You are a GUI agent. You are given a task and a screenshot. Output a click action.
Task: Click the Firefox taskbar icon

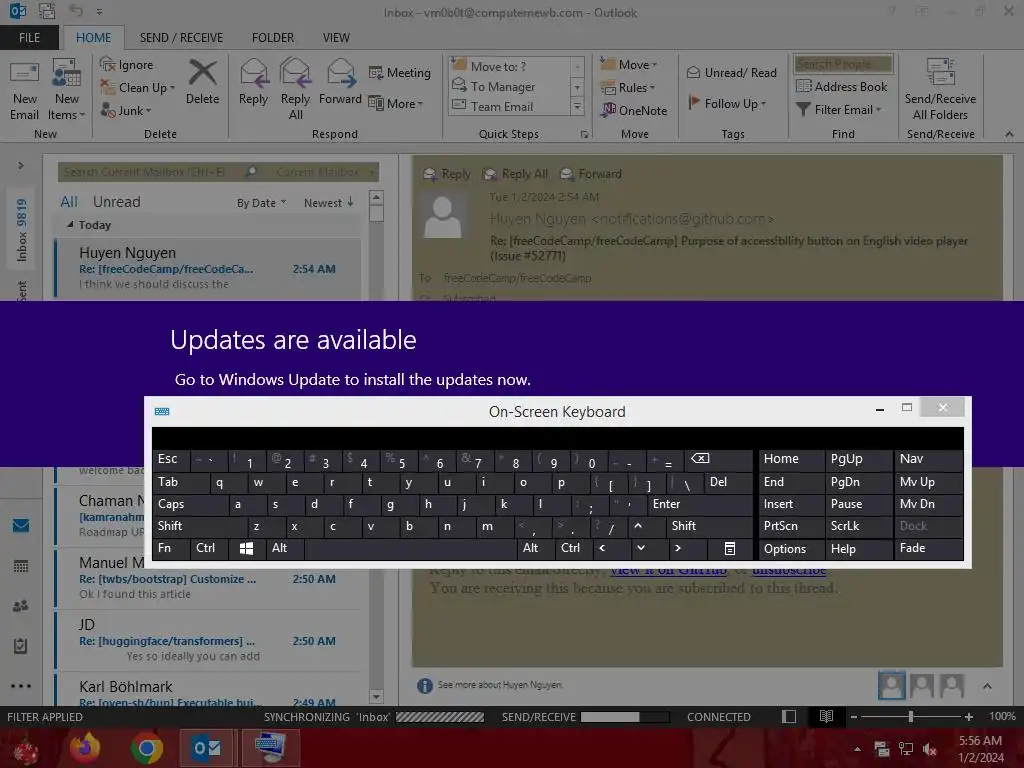[85, 748]
